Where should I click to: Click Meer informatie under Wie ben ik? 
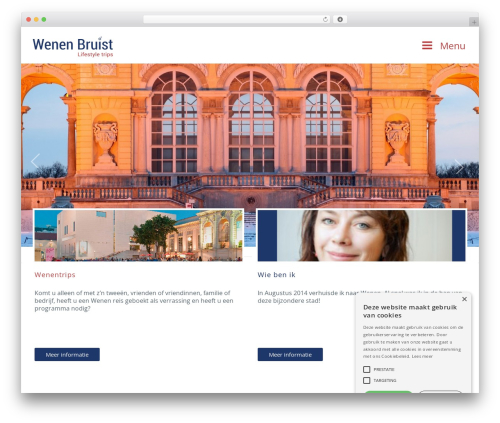click(290, 355)
